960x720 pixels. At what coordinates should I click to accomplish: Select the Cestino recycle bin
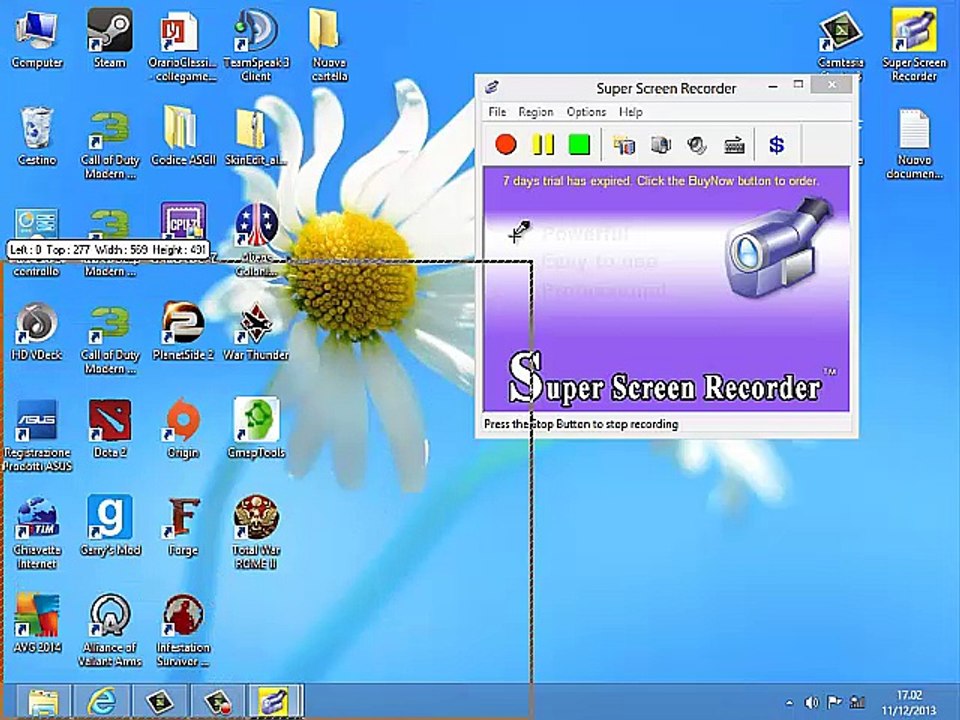[36, 138]
